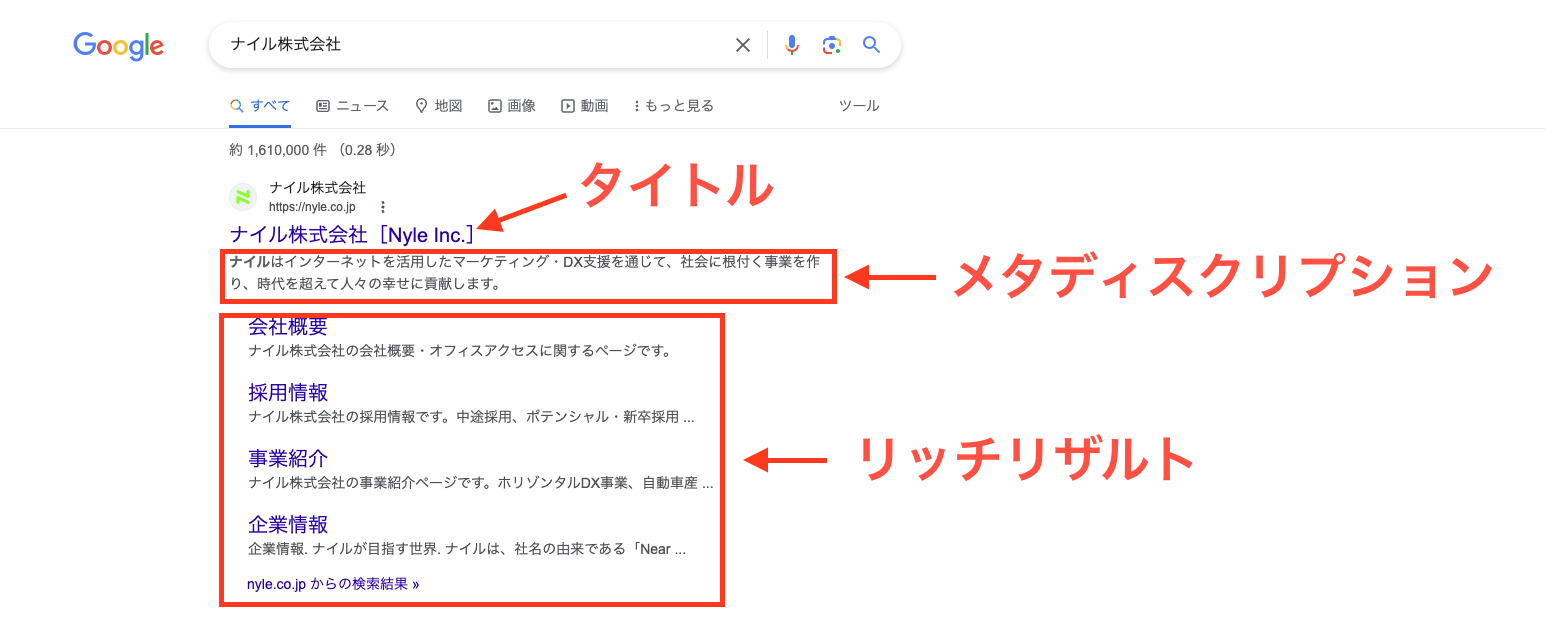1546x635 pixels.
Task: Submit search with magnifier icon
Action: pyautogui.click(x=872, y=45)
